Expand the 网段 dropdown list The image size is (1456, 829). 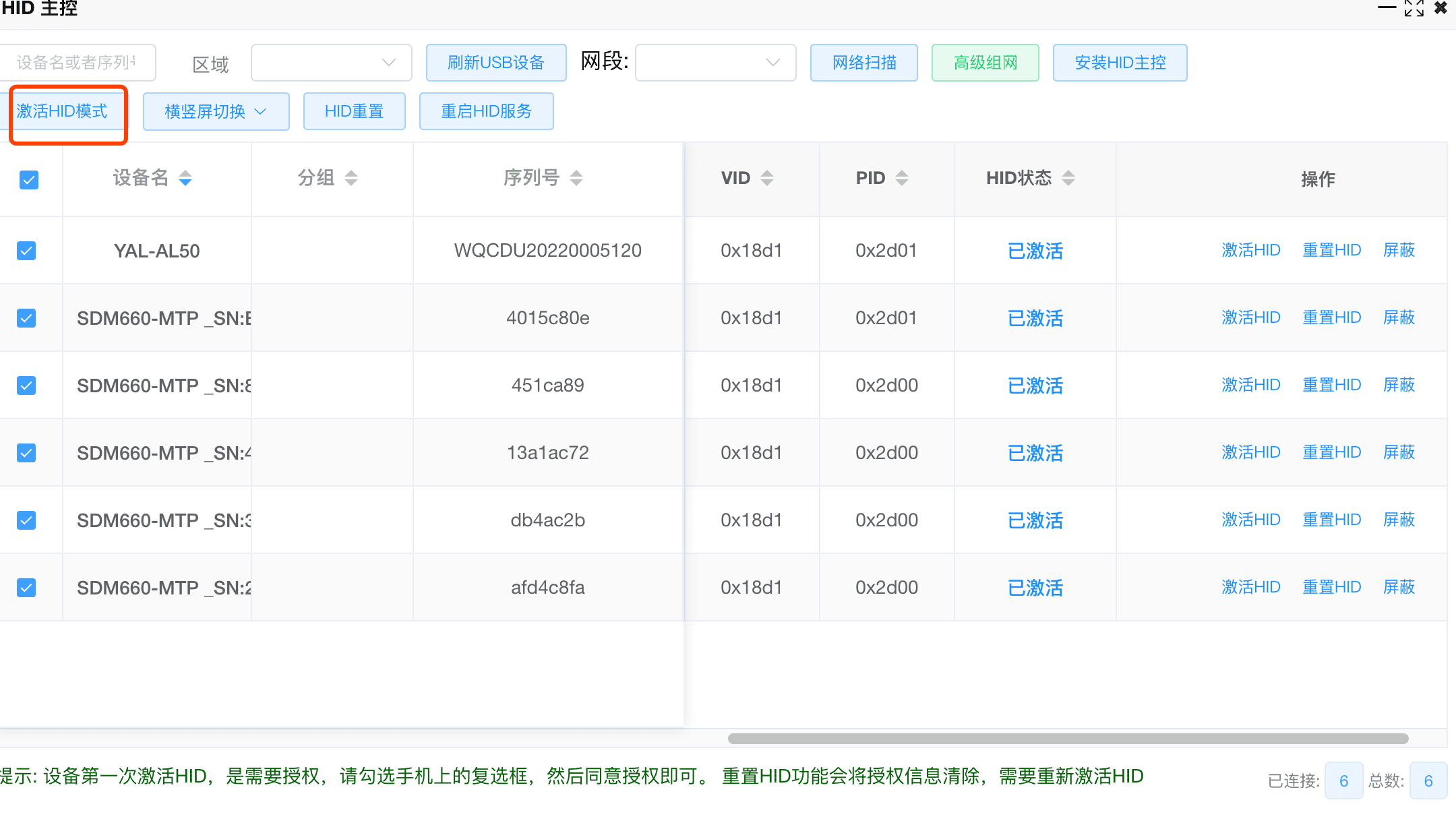pos(715,63)
